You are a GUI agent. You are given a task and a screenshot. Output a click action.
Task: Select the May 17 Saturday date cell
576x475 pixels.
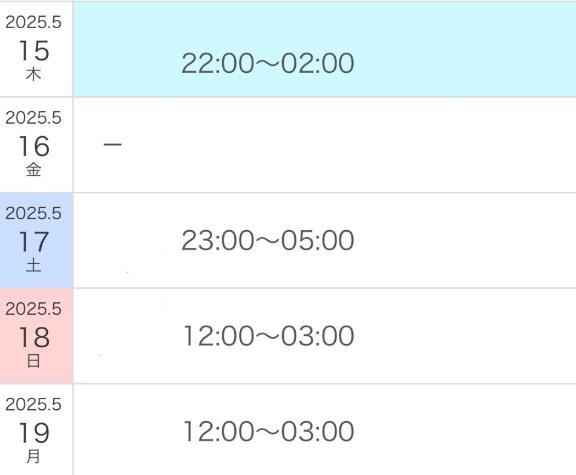click(x=36, y=240)
